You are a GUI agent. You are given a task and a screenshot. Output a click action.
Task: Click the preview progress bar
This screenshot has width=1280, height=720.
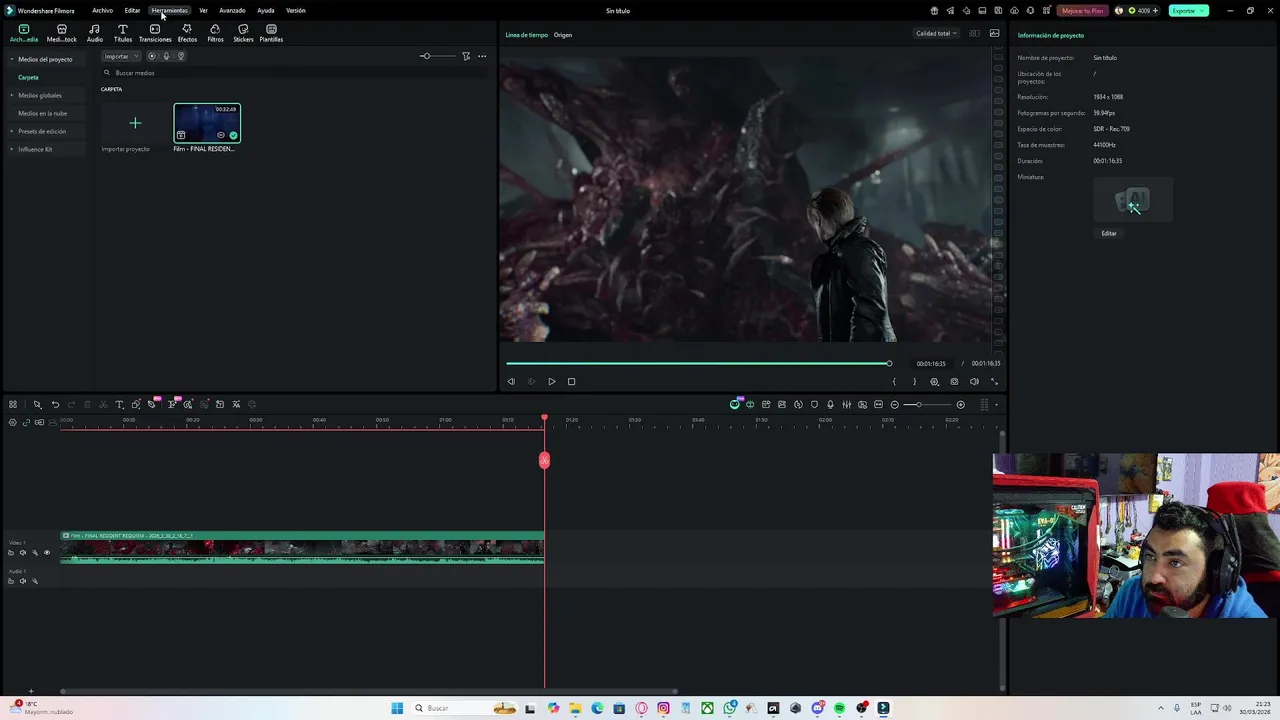pos(698,363)
